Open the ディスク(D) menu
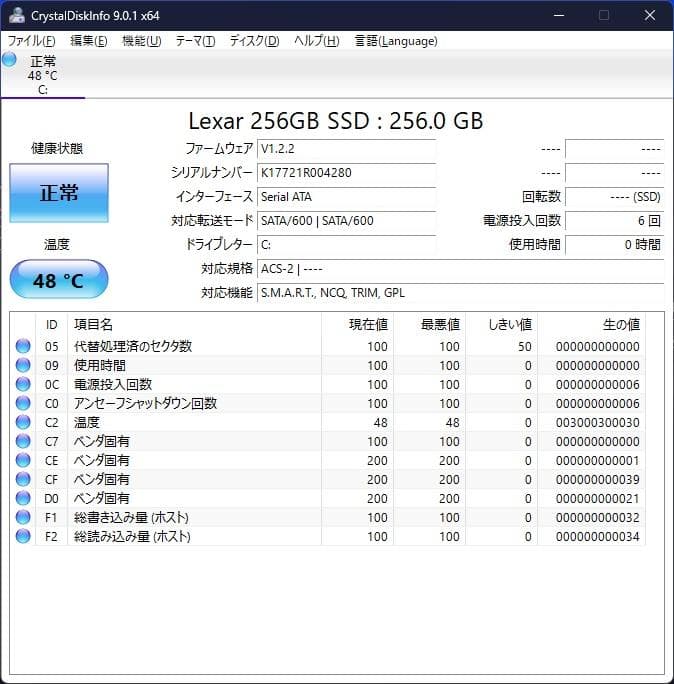Image resolution: width=674 pixels, height=684 pixels. point(254,41)
